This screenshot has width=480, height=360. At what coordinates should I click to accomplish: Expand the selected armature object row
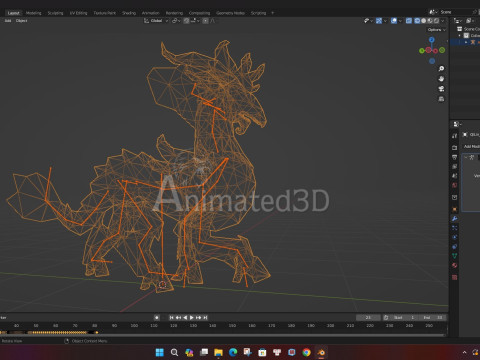tap(466, 42)
